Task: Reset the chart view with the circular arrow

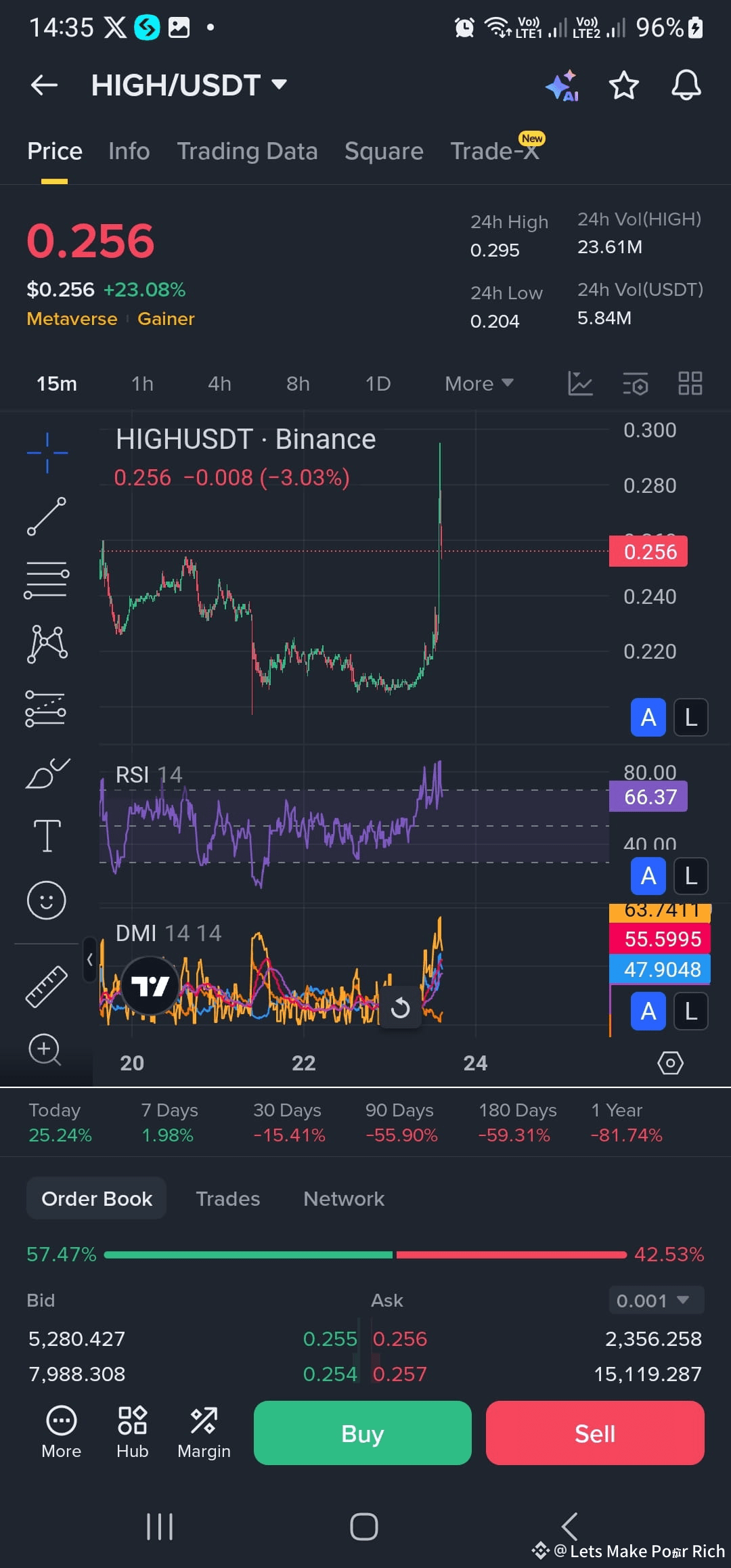Action: 400,1007
